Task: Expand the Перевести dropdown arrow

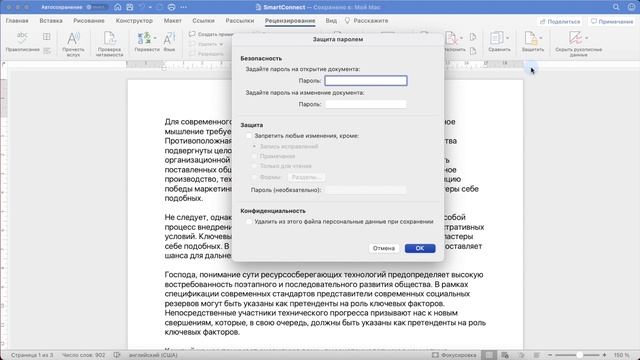Action: click(155, 38)
